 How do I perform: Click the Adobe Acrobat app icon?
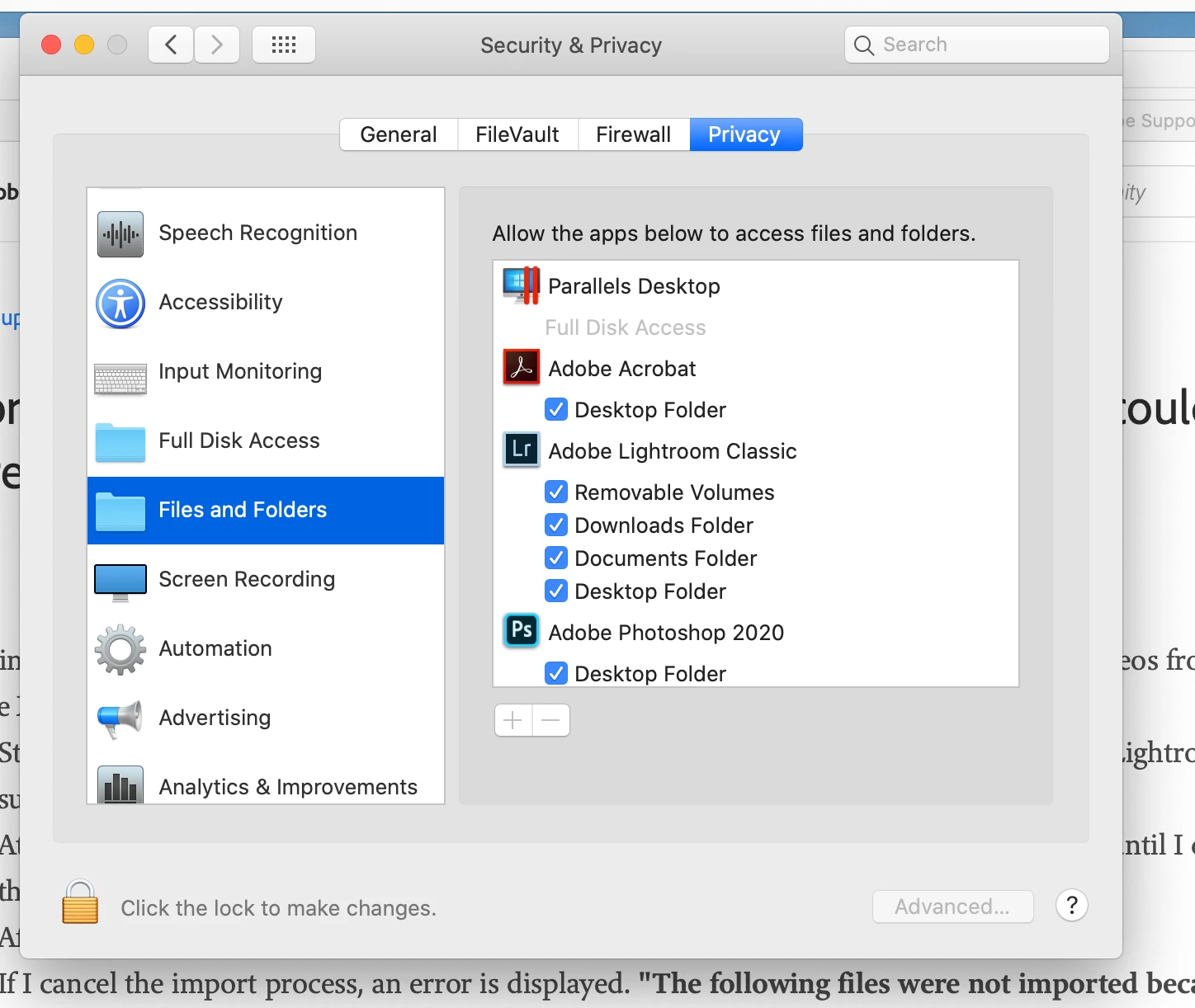522,368
